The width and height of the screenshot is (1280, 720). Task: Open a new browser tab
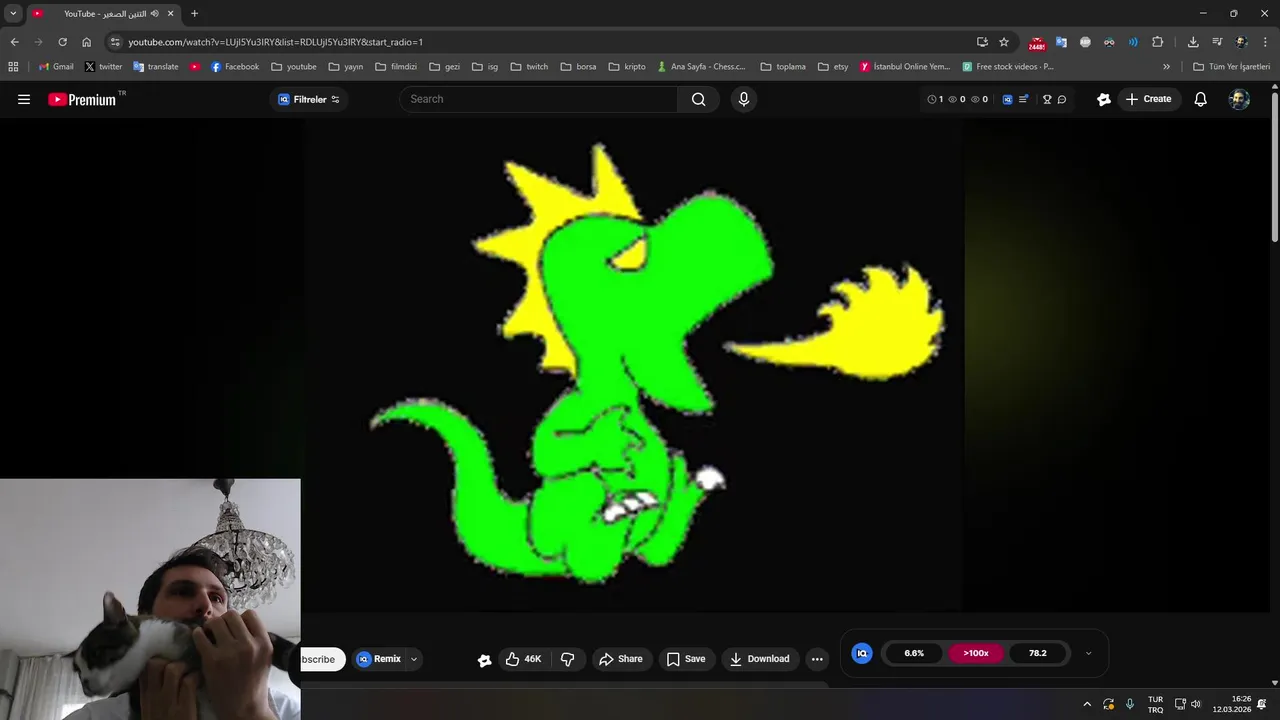tap(194, 14)
